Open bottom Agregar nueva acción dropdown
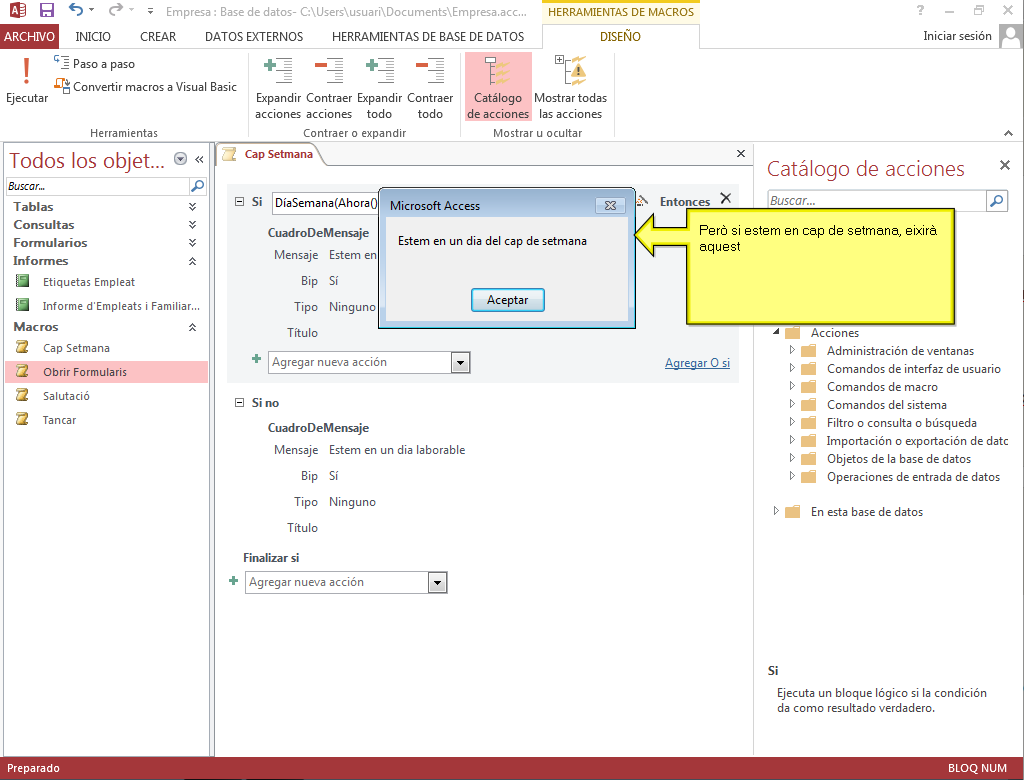 (438, 582)
